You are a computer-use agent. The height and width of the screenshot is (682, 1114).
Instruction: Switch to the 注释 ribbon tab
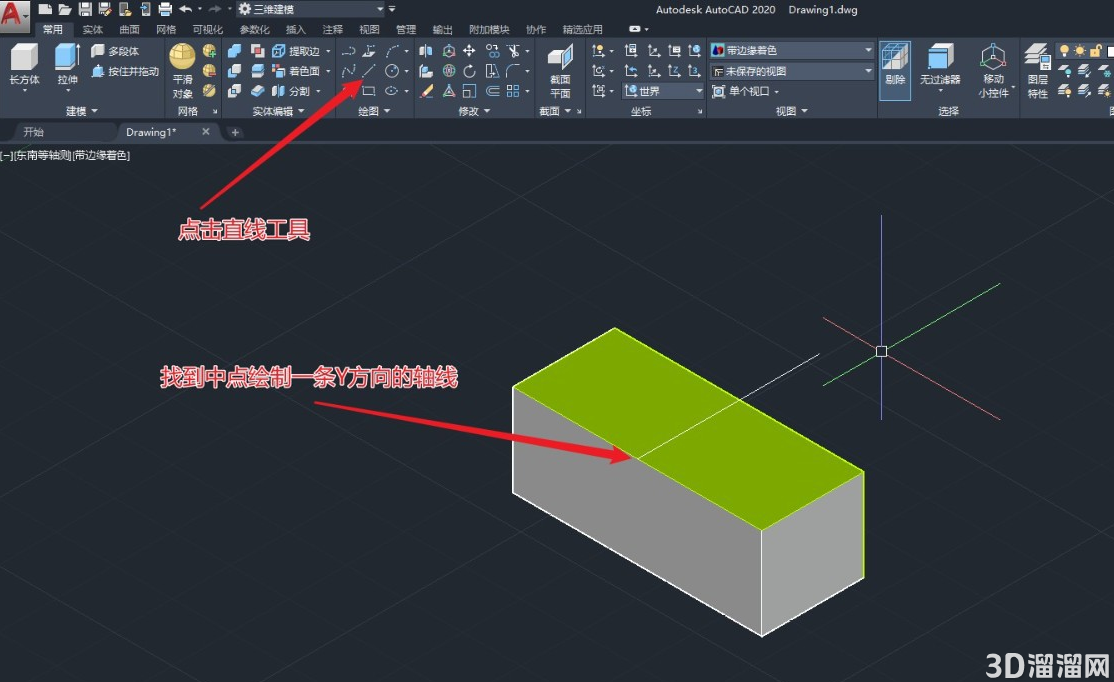pyautogui.click(x=332, y=29)
